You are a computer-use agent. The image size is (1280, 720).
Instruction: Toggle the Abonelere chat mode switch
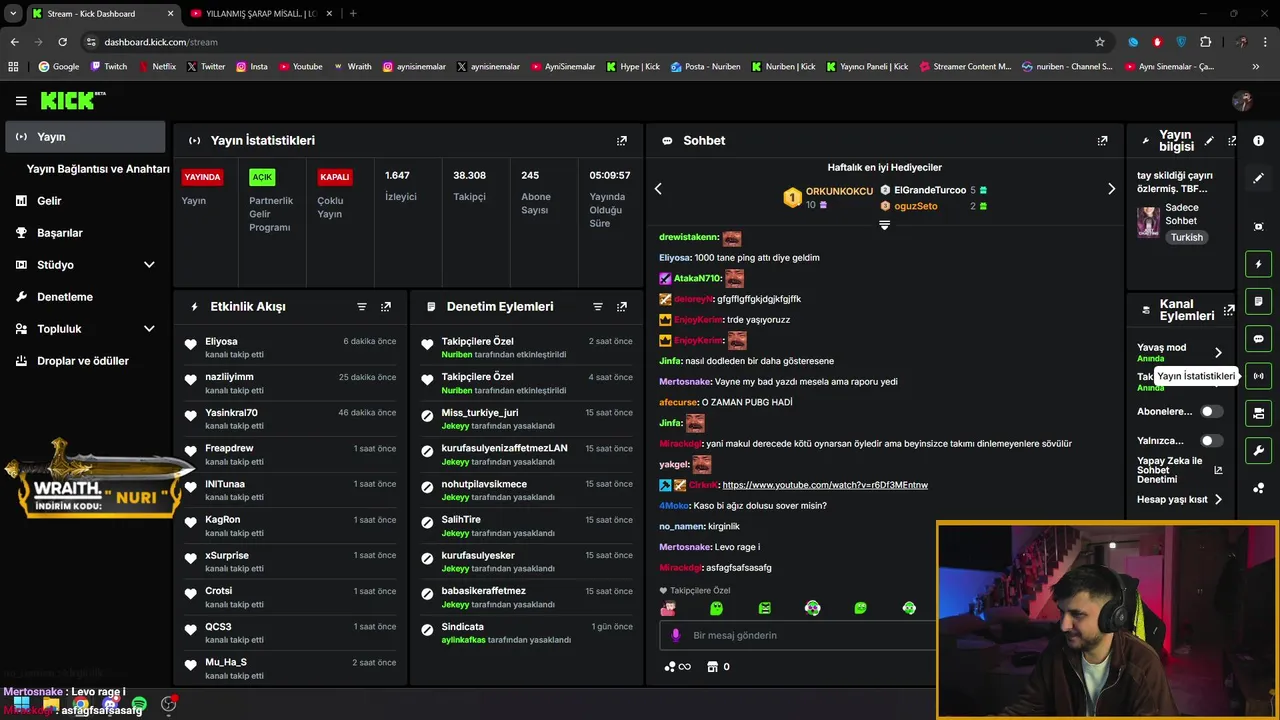(x=1211, y=411)
